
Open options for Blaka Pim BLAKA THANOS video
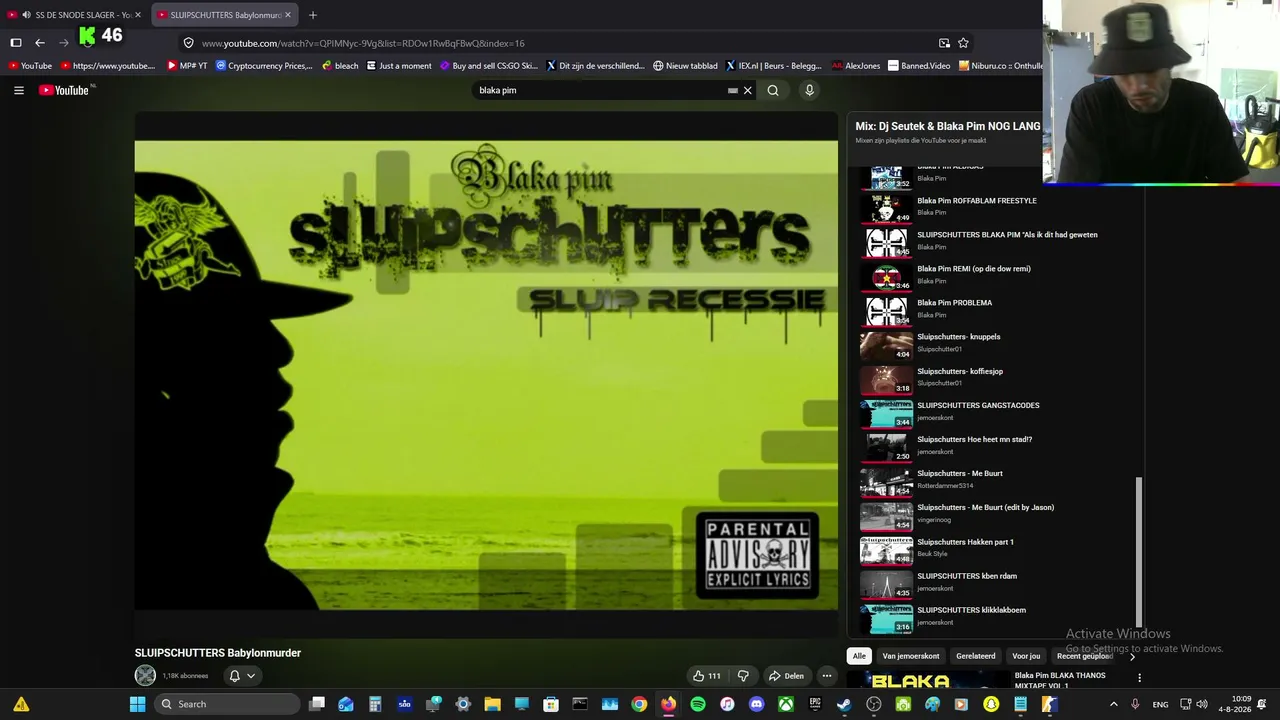click(x=1139, y=678)
